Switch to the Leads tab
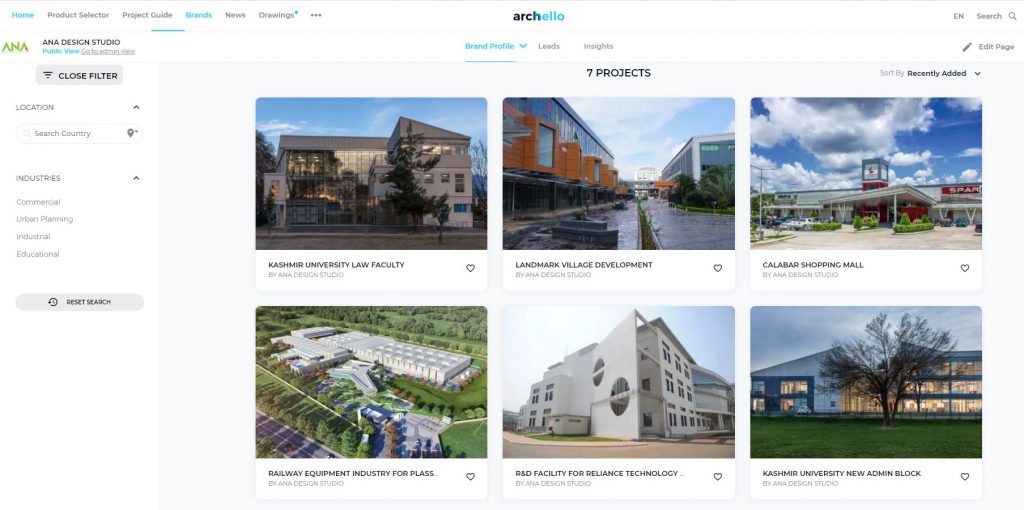 (549, 46)
